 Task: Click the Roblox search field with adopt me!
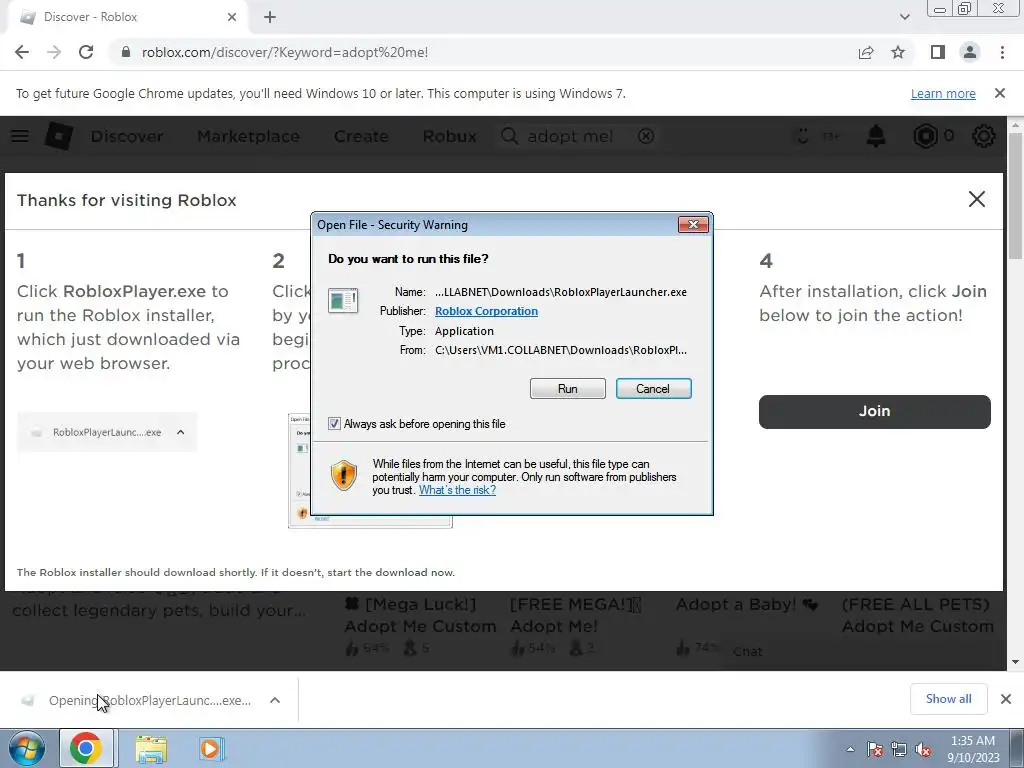(578, 136)
